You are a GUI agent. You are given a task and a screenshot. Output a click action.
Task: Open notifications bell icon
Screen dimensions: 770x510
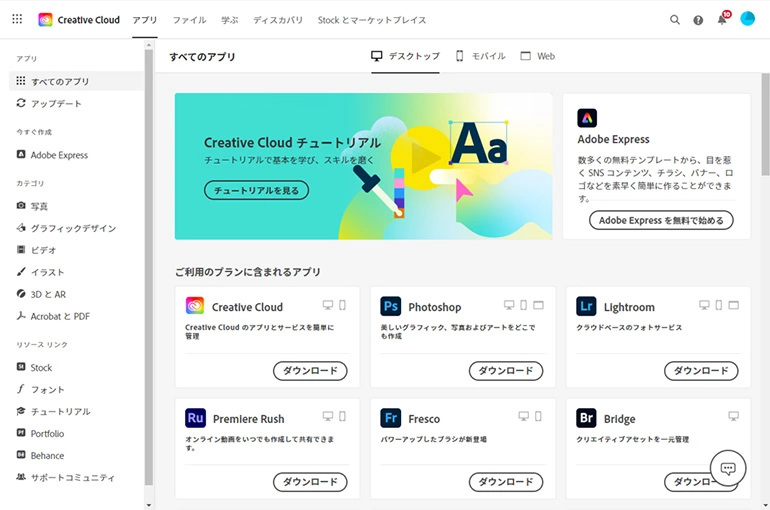(722, 20)
